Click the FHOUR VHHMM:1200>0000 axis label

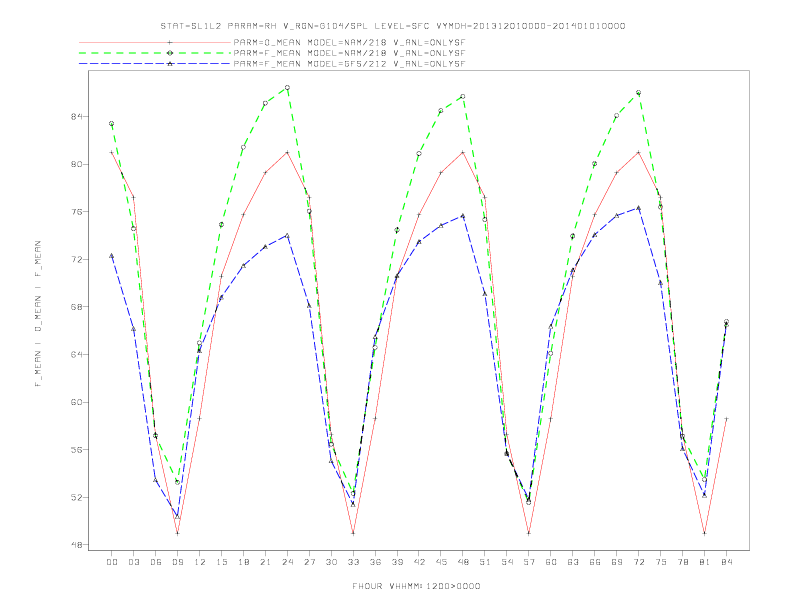pos(416,586)
